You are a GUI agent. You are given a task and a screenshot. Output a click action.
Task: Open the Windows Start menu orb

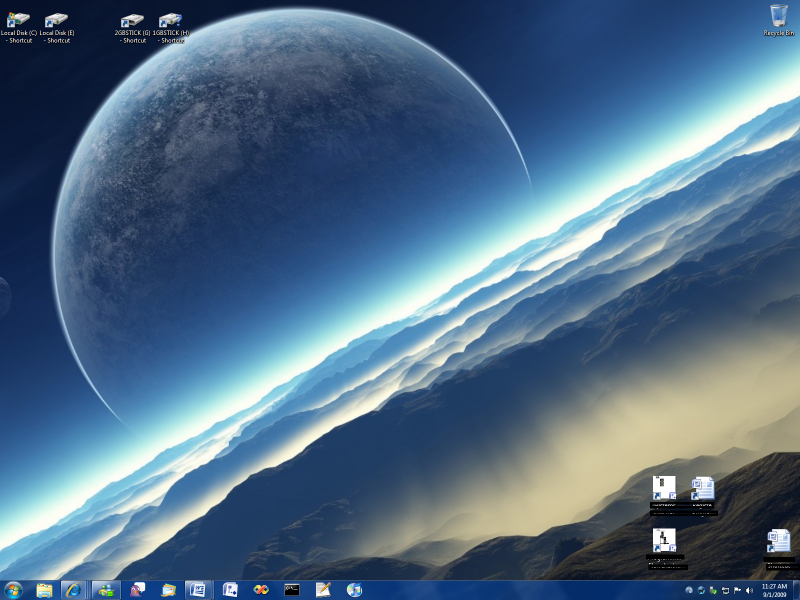pos(14,590)
